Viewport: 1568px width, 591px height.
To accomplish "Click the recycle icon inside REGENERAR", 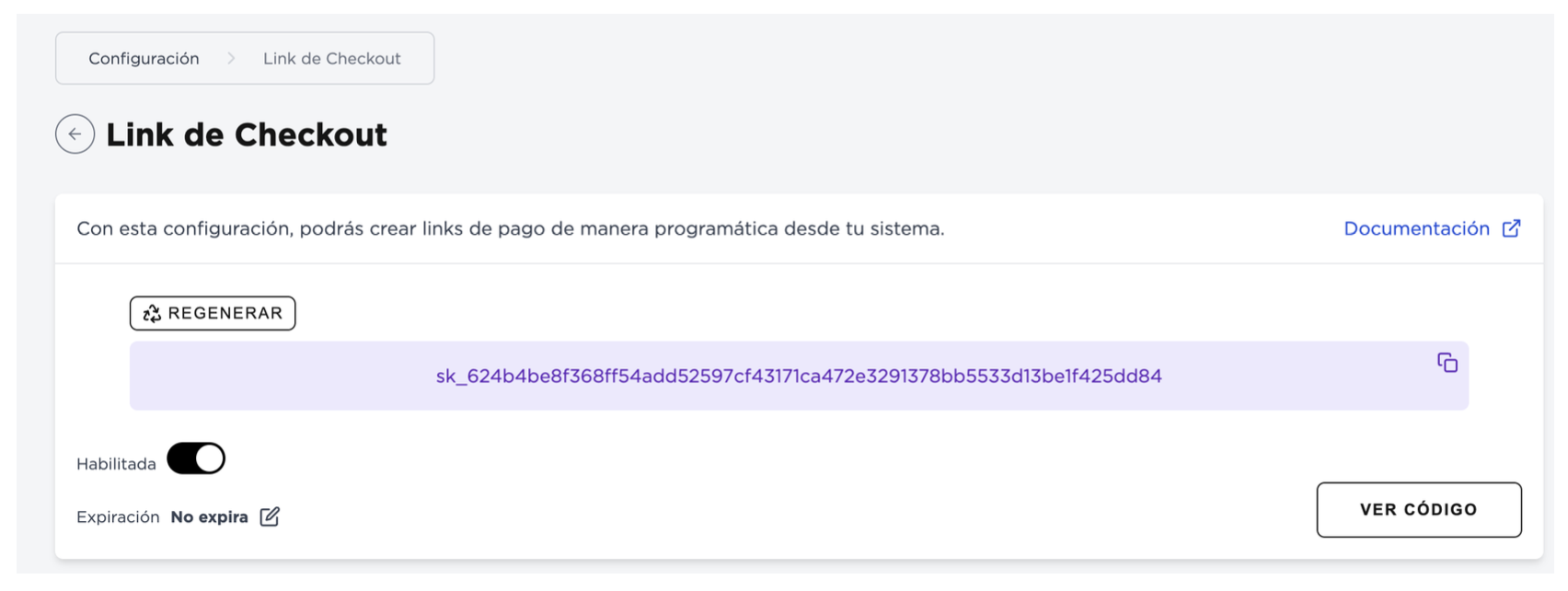I will [152, 314].
